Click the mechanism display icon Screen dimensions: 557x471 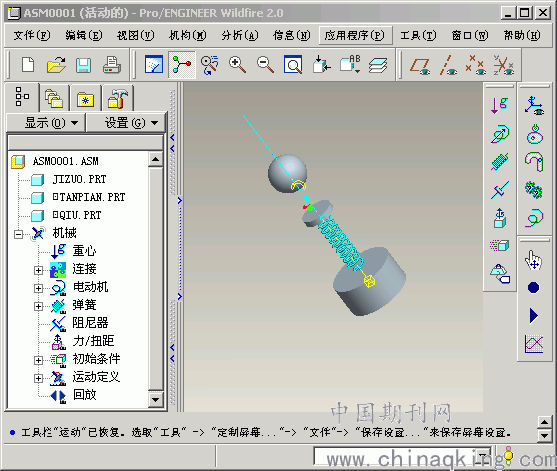click(x=534, y=106)
